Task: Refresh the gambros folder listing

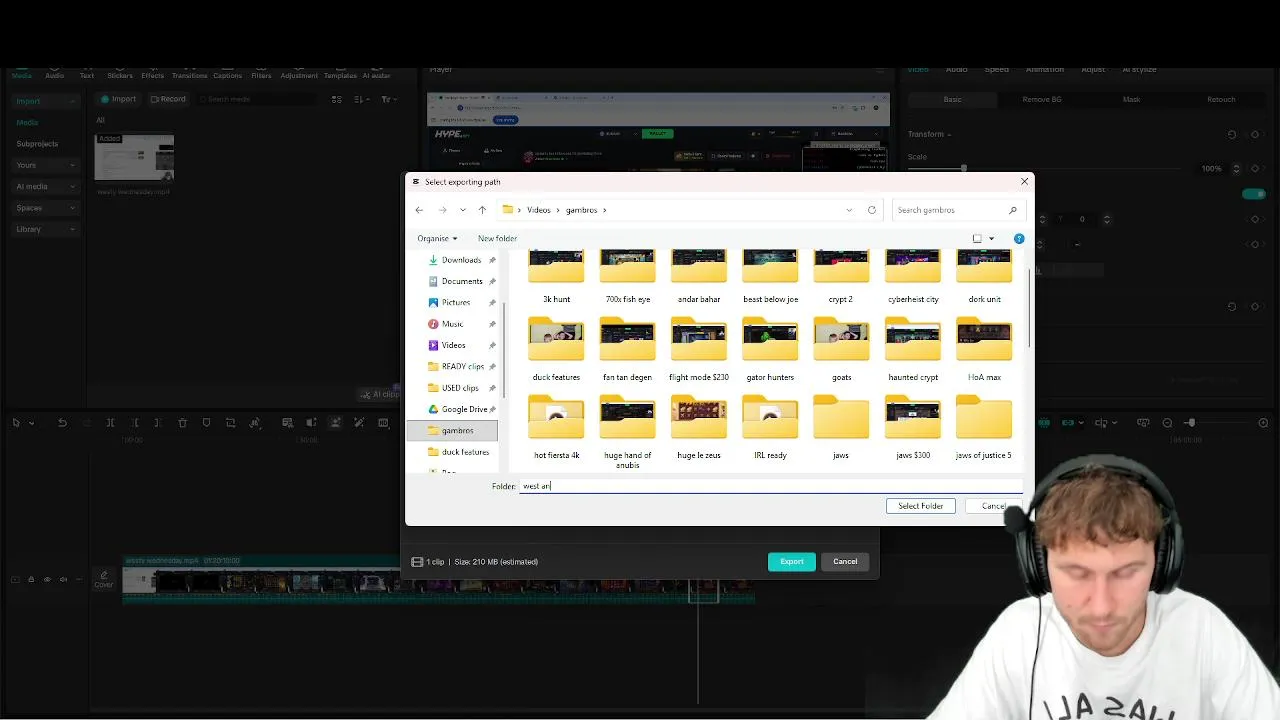Action: point(872,210)
